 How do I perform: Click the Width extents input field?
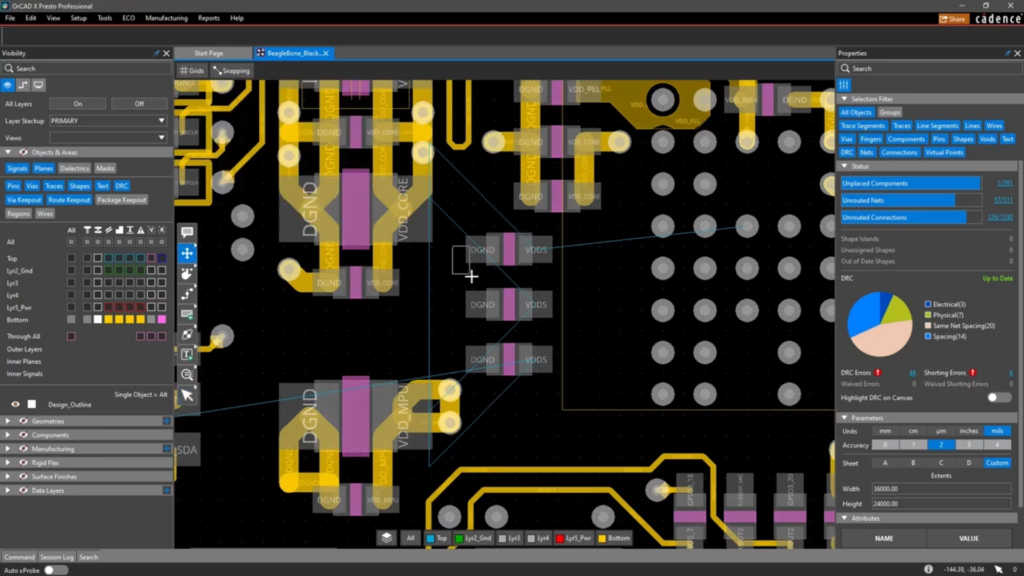coord(940,488)
